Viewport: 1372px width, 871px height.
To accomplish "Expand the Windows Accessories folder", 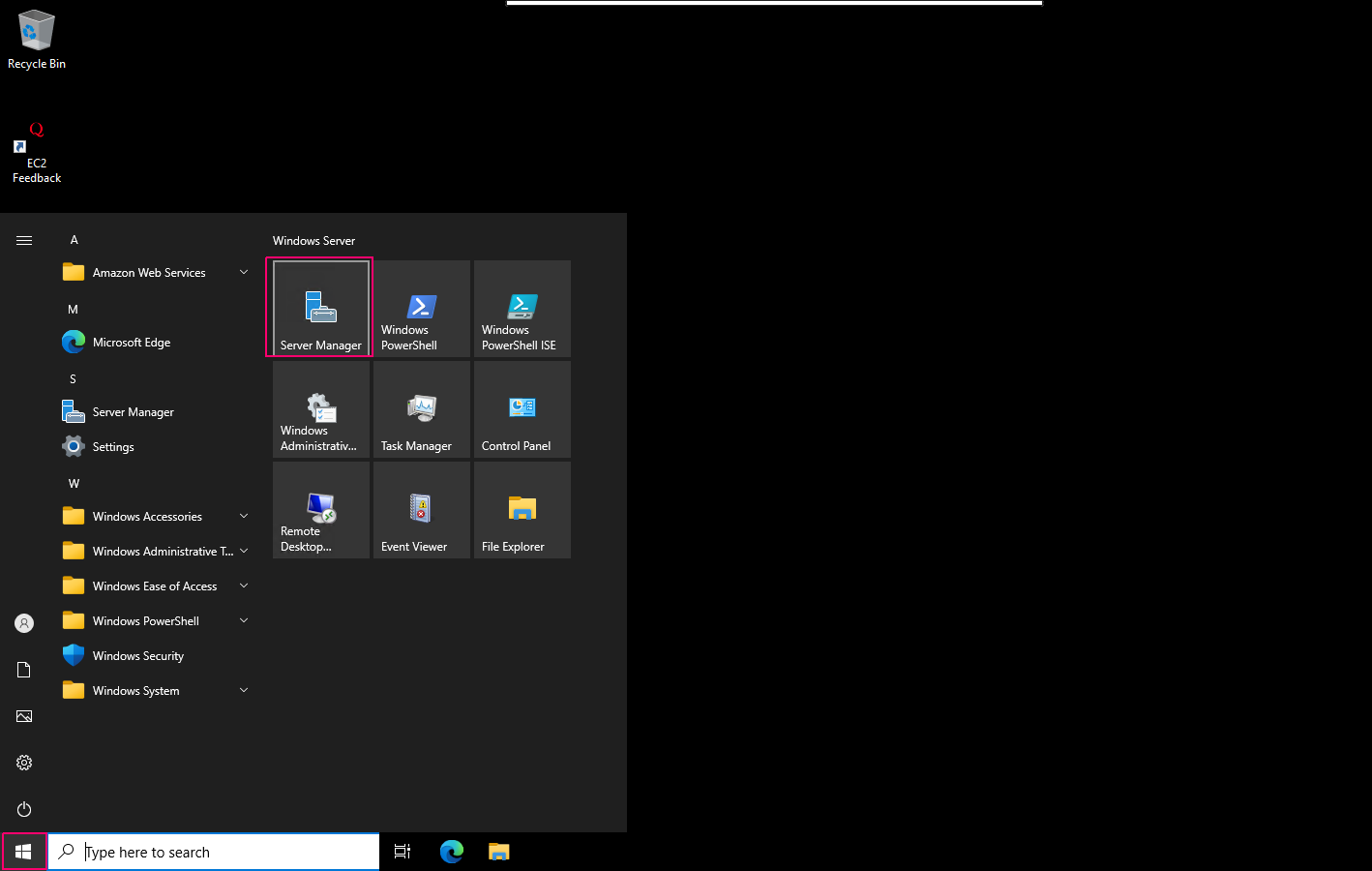I will pos(155,517).
